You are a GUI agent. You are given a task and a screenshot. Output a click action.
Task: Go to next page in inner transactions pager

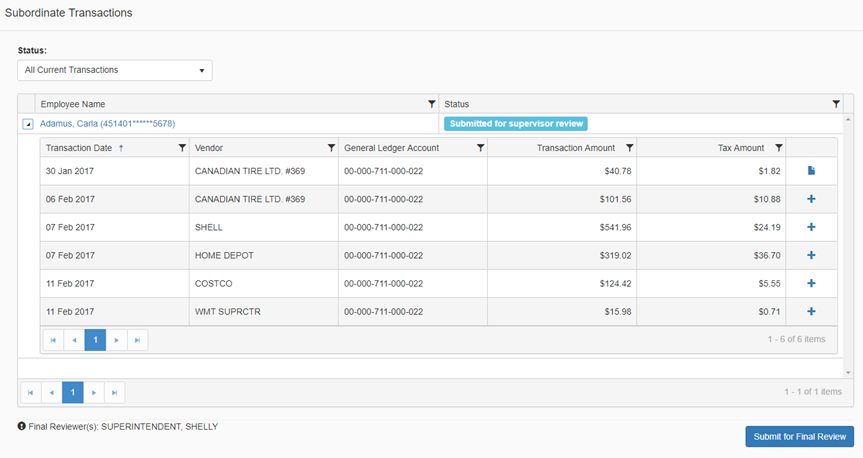(116, 340)
